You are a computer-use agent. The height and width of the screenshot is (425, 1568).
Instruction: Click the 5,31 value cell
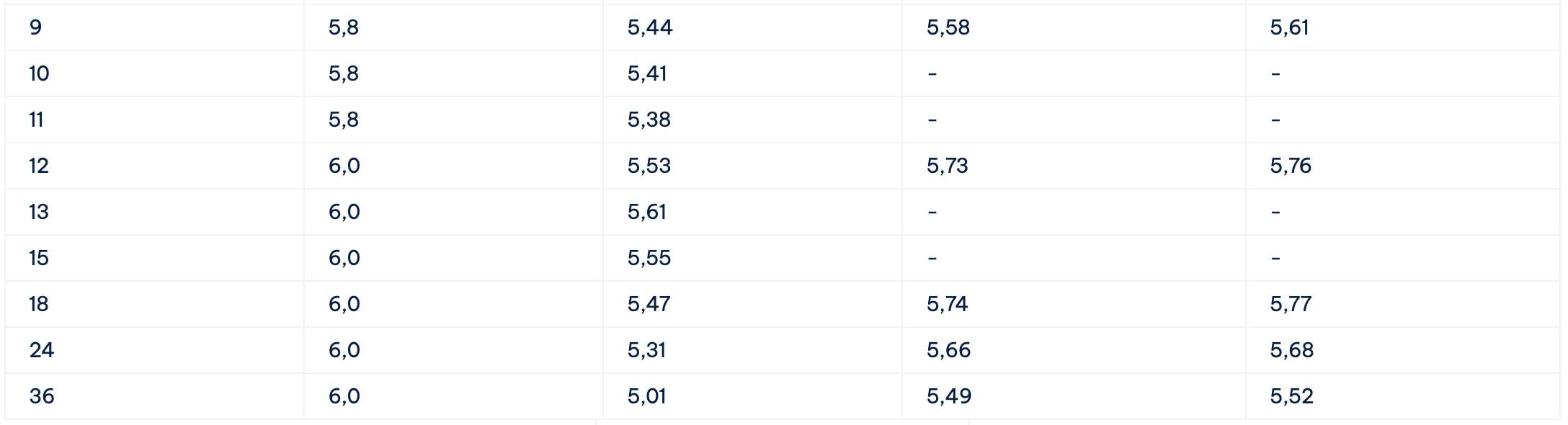[x=752, y=350]
